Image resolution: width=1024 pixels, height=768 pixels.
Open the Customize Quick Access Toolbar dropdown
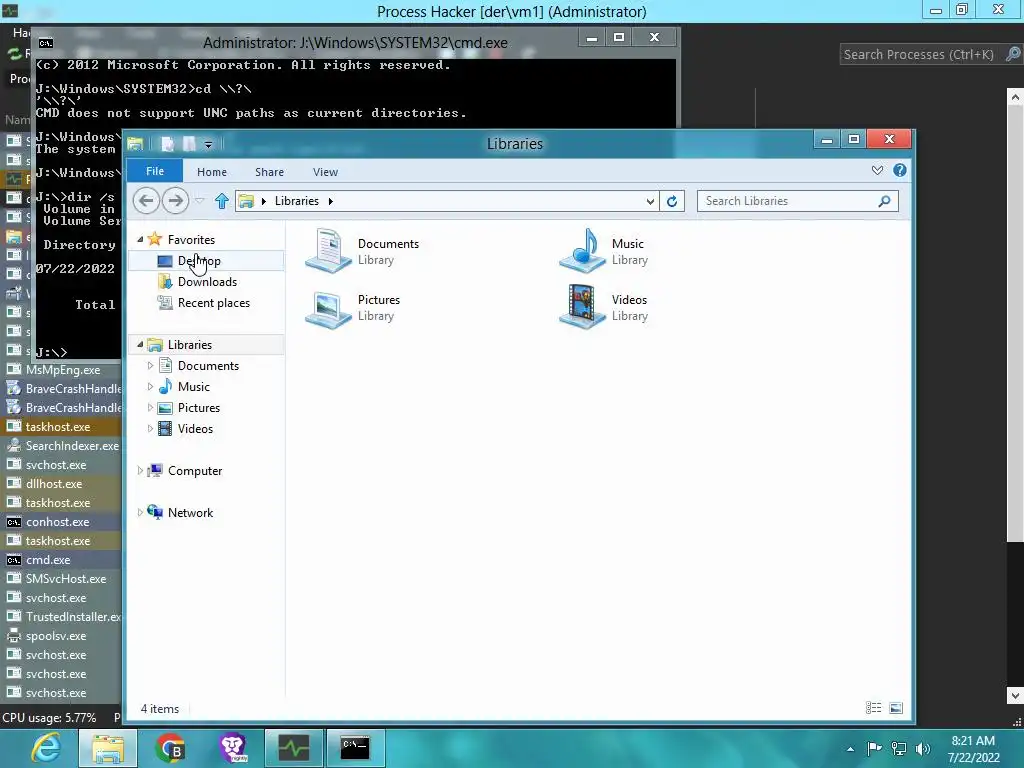click(x=208, y=145)
